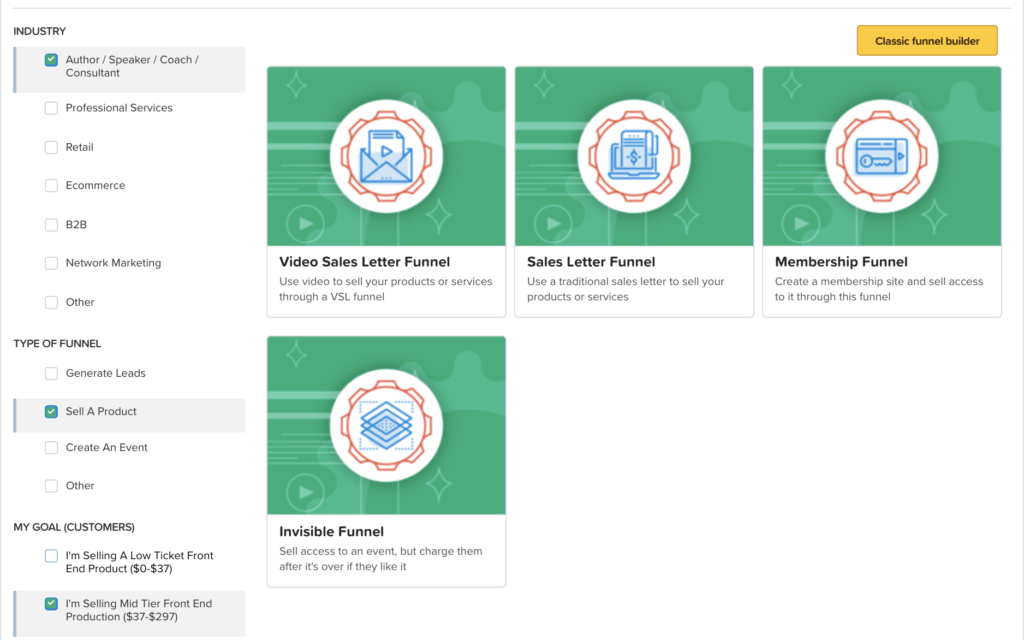Uncheck the Sell A Product filter
Screen dimensions: 1024x640
coord(50,411)
